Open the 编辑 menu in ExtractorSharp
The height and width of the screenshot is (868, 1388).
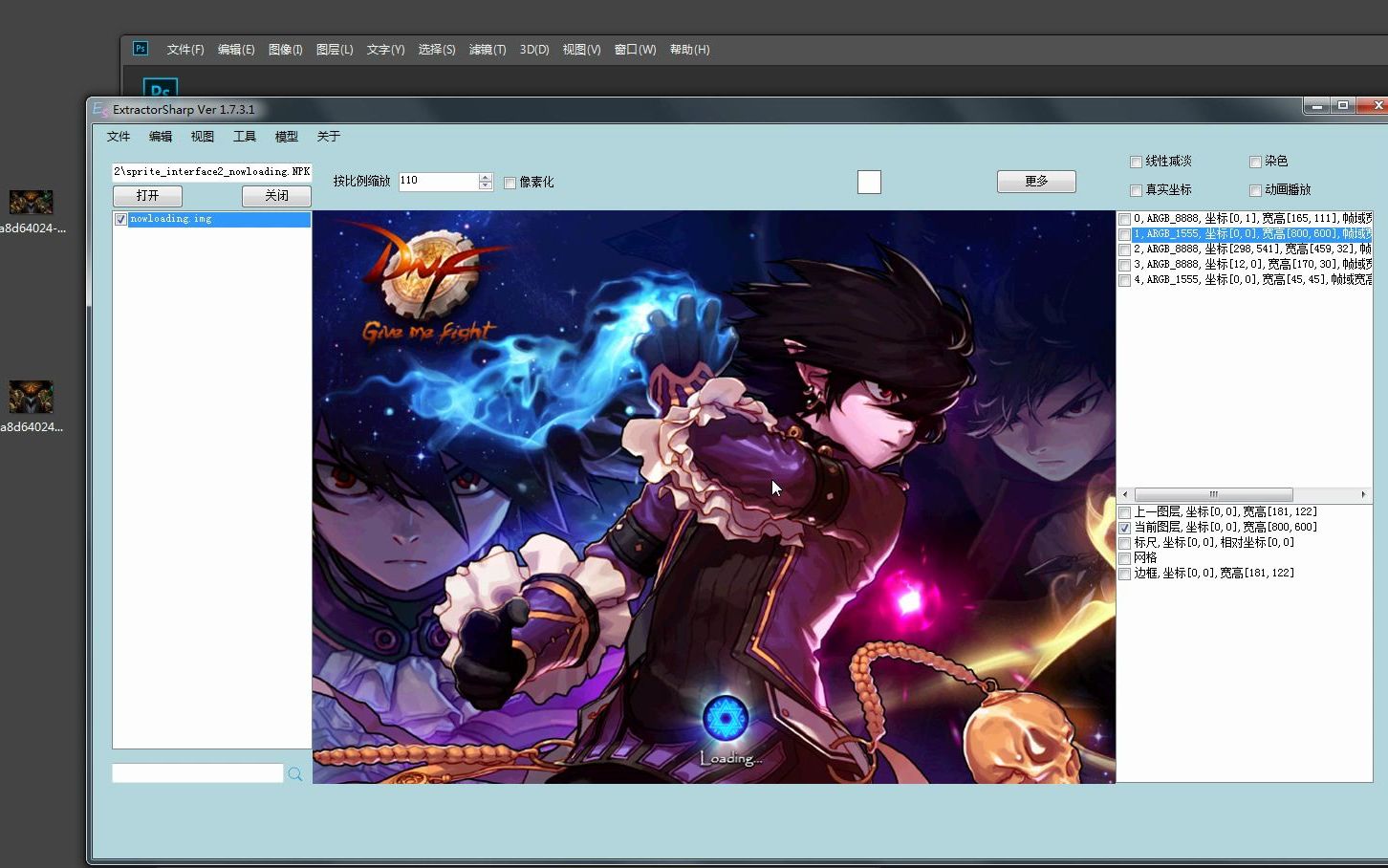click(x=161, y=137)
